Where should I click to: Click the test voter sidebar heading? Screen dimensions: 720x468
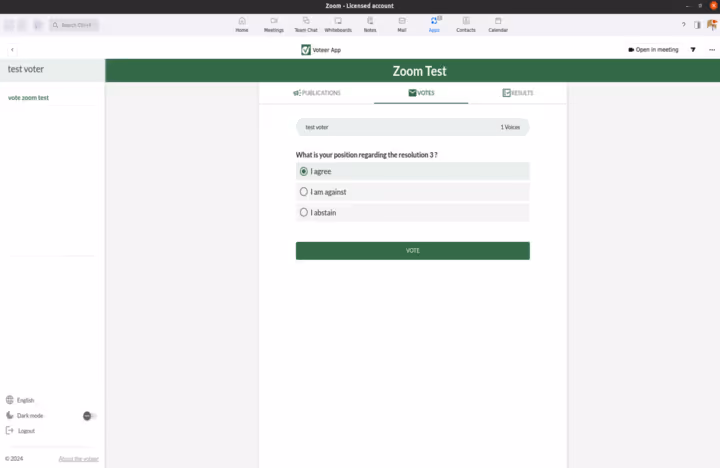pyautogui.click(x=26, y=69)
